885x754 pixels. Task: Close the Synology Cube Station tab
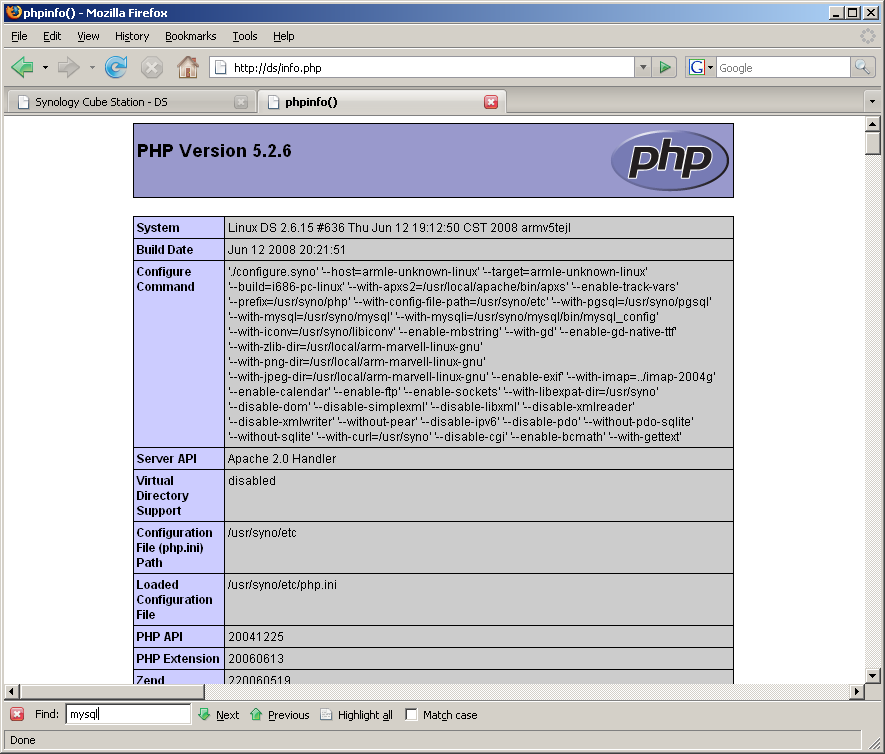(241, 102)
